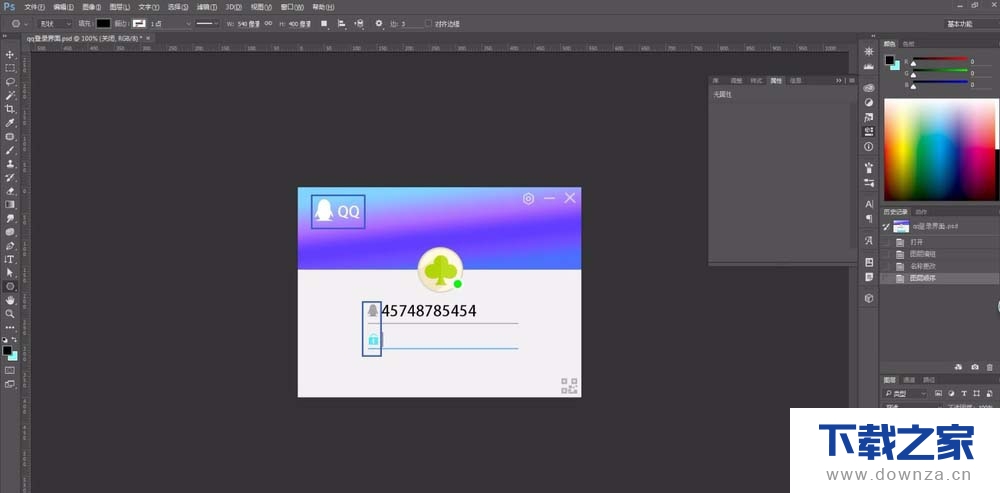The width and height of the screenshot is (1000, 493).
Task: Select the Crop tool
Action: pos(10,109)
